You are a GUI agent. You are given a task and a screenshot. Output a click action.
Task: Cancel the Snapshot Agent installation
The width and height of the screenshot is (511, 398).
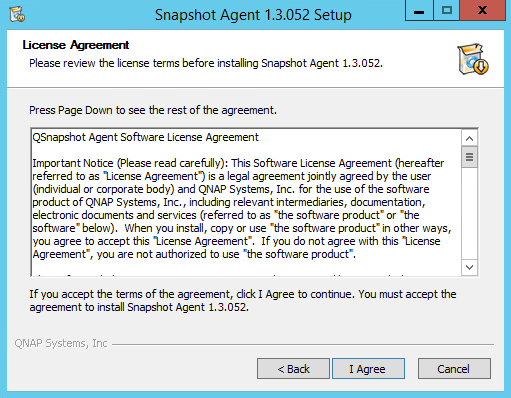point(454,369)
